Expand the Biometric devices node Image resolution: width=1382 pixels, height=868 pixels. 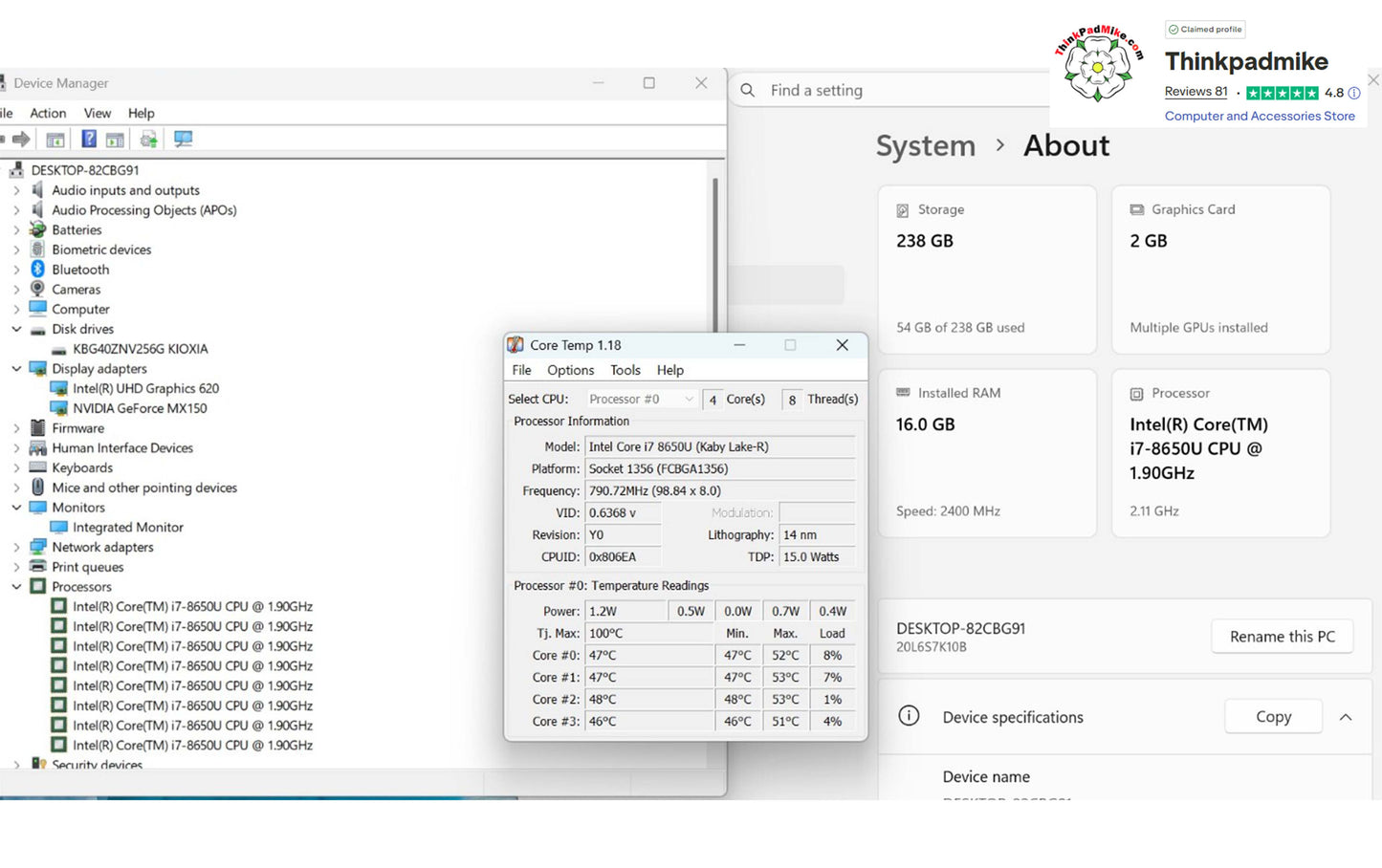[16, 250]
